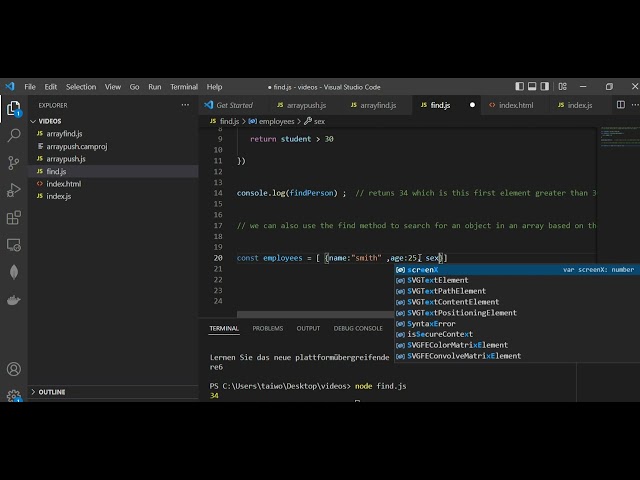Click line number 20 in gutter
Image resolution: width=640 pixels, height=480 pixels.
point(218,258)
